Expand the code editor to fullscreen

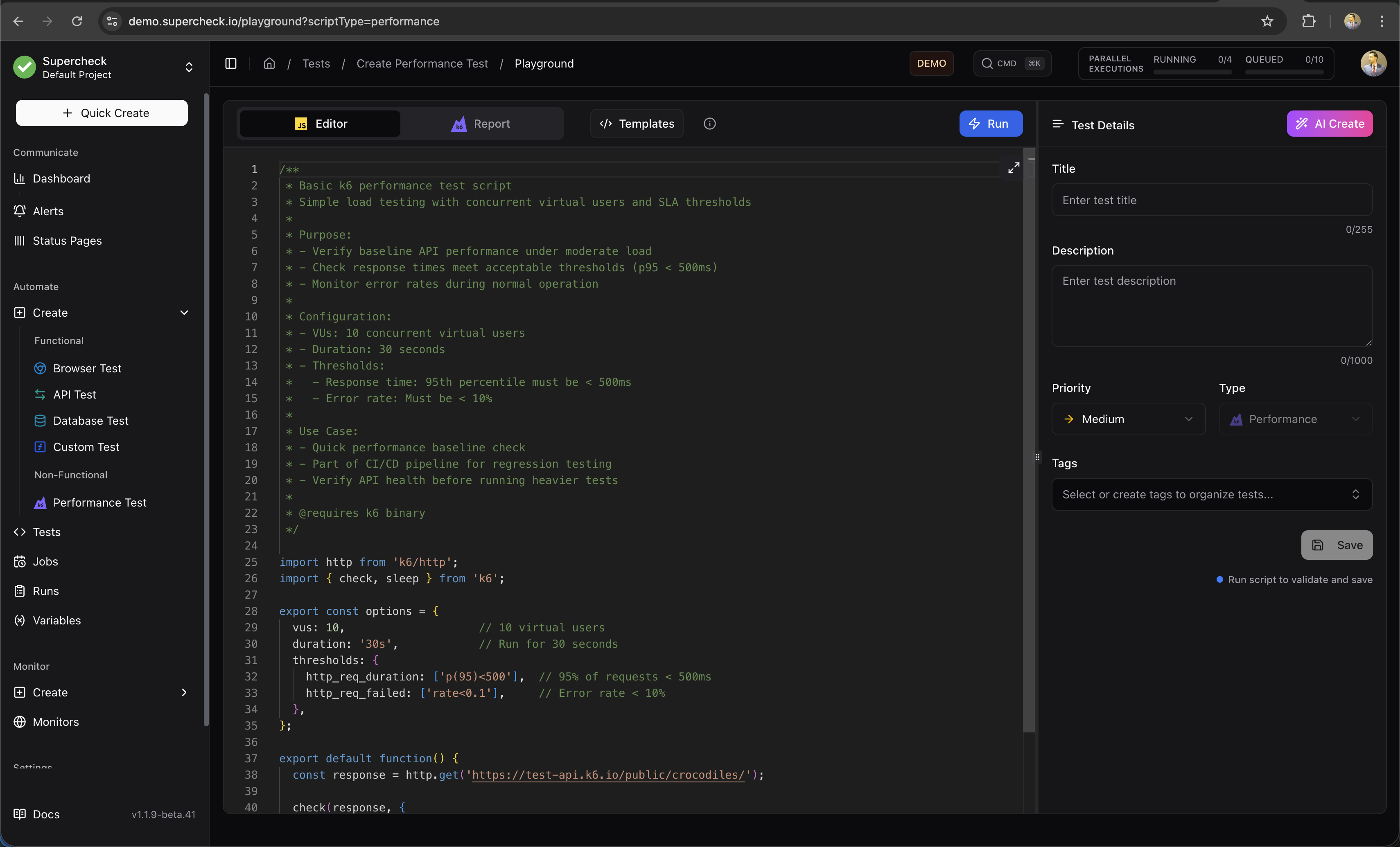pos(1012,168)
